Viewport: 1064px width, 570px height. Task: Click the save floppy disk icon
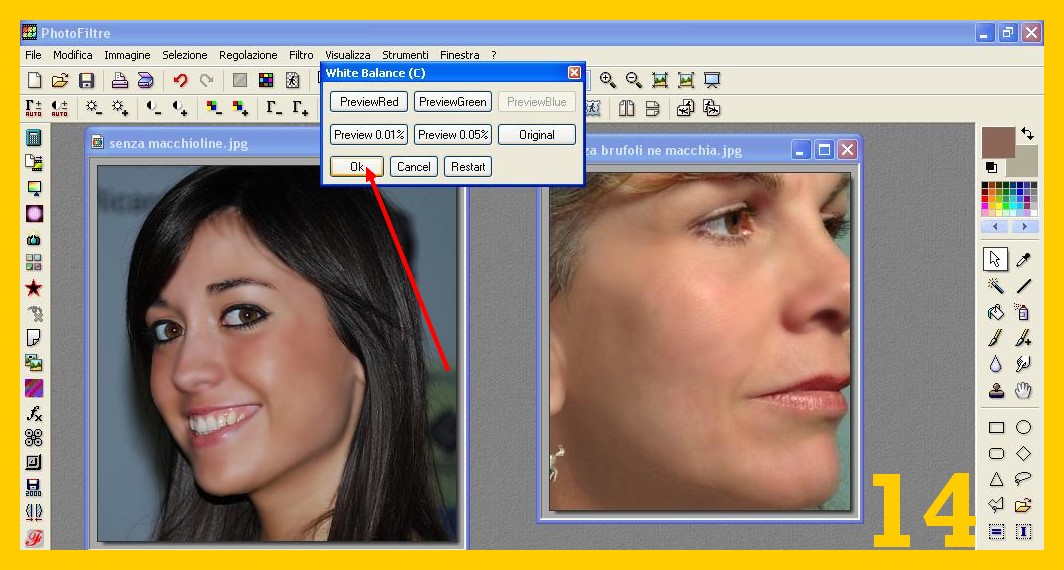pos(86,81)
